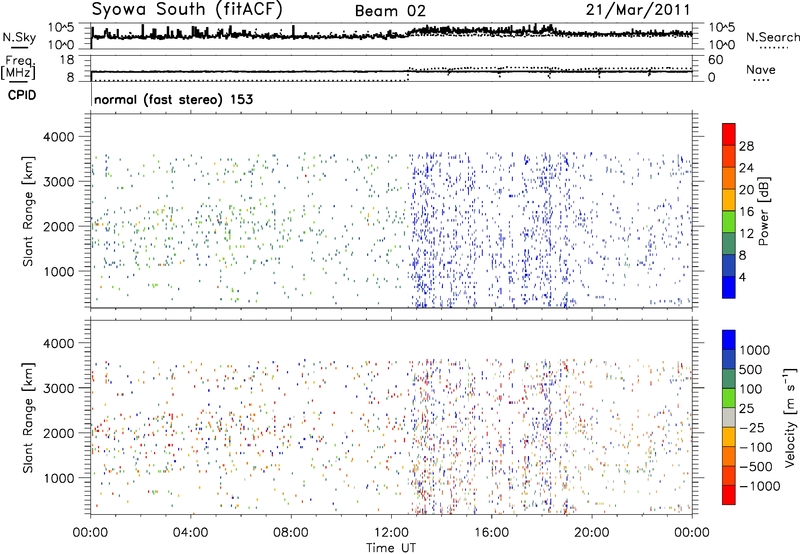Click the green 12 dB Power colorbar segment
Image resolution: width=800 pixels, height=554 pixels.
click(x=729, y=222)
